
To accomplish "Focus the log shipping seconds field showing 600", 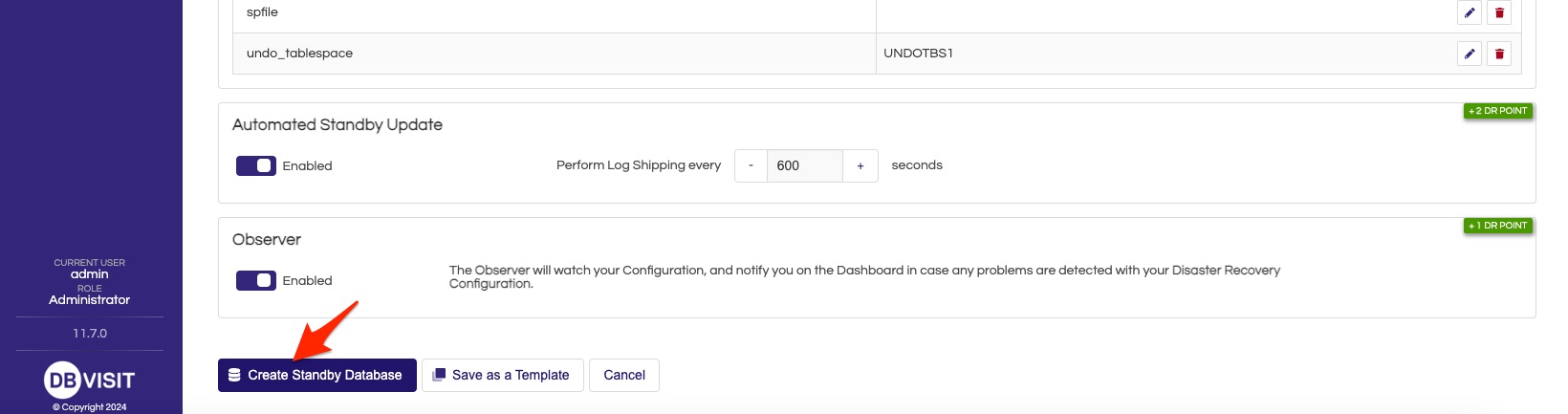I will click(x=805, y=165).
